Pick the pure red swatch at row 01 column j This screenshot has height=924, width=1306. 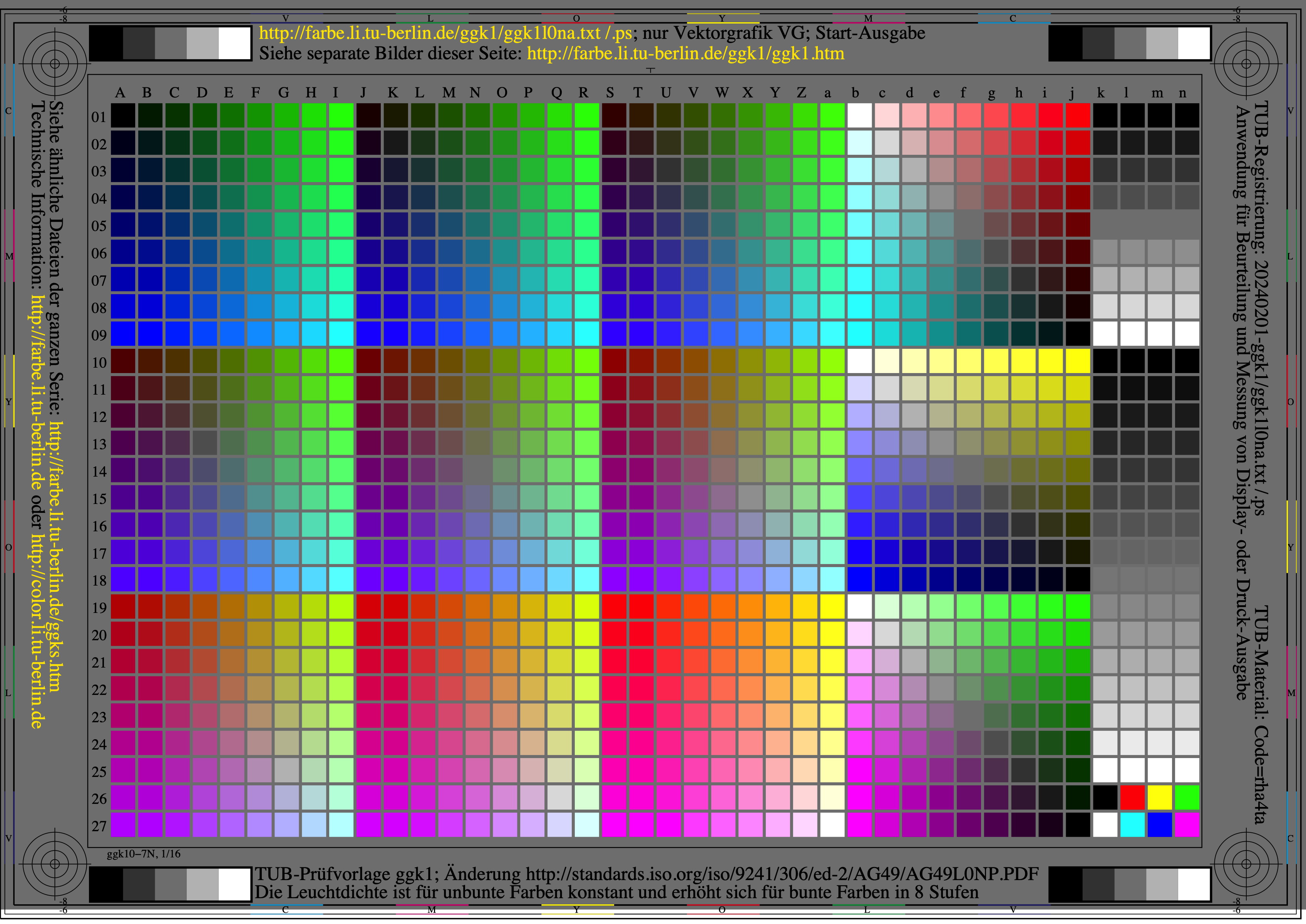click(x=1078, y=115)
